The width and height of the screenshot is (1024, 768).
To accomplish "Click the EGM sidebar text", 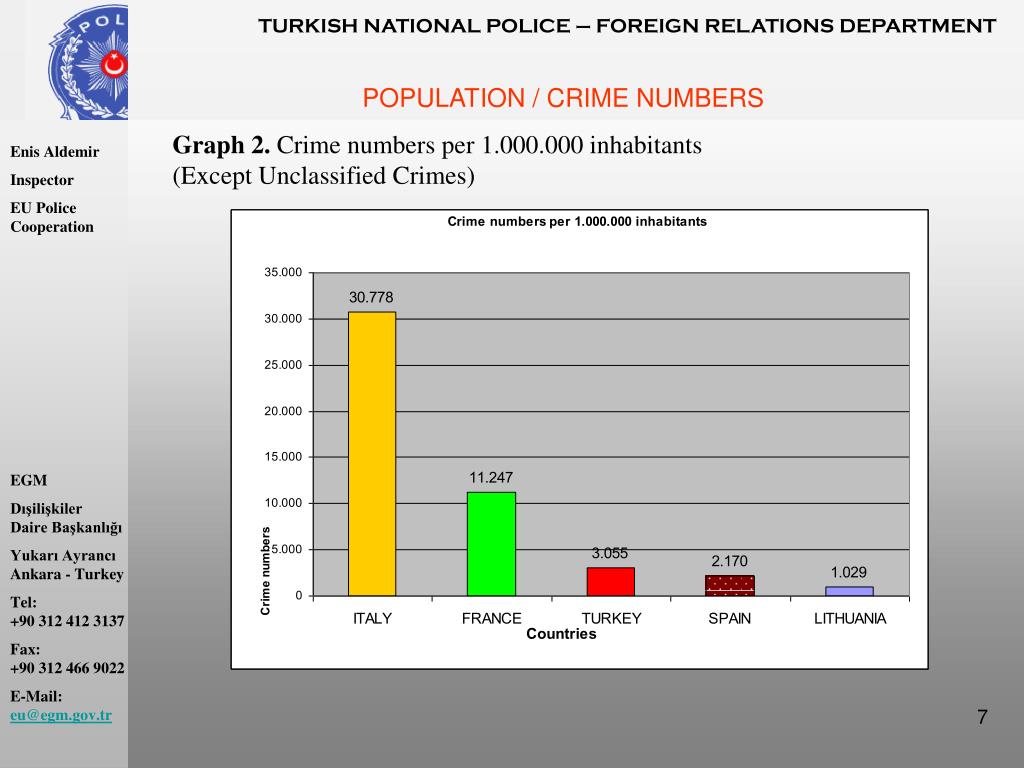I will tap(29, 480).
